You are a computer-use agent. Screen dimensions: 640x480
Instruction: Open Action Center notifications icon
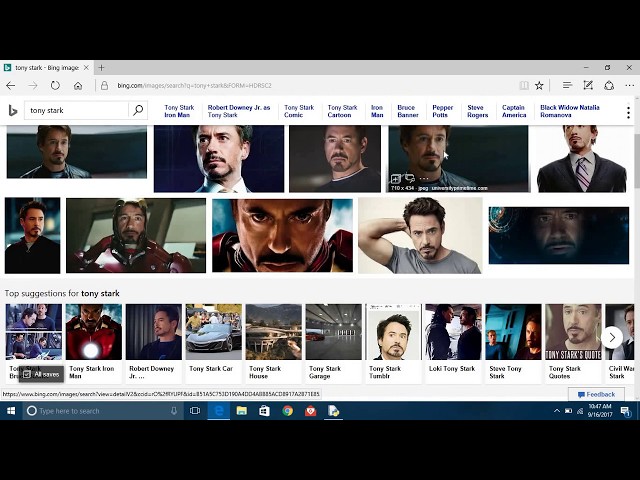click(x=625, y=411)
